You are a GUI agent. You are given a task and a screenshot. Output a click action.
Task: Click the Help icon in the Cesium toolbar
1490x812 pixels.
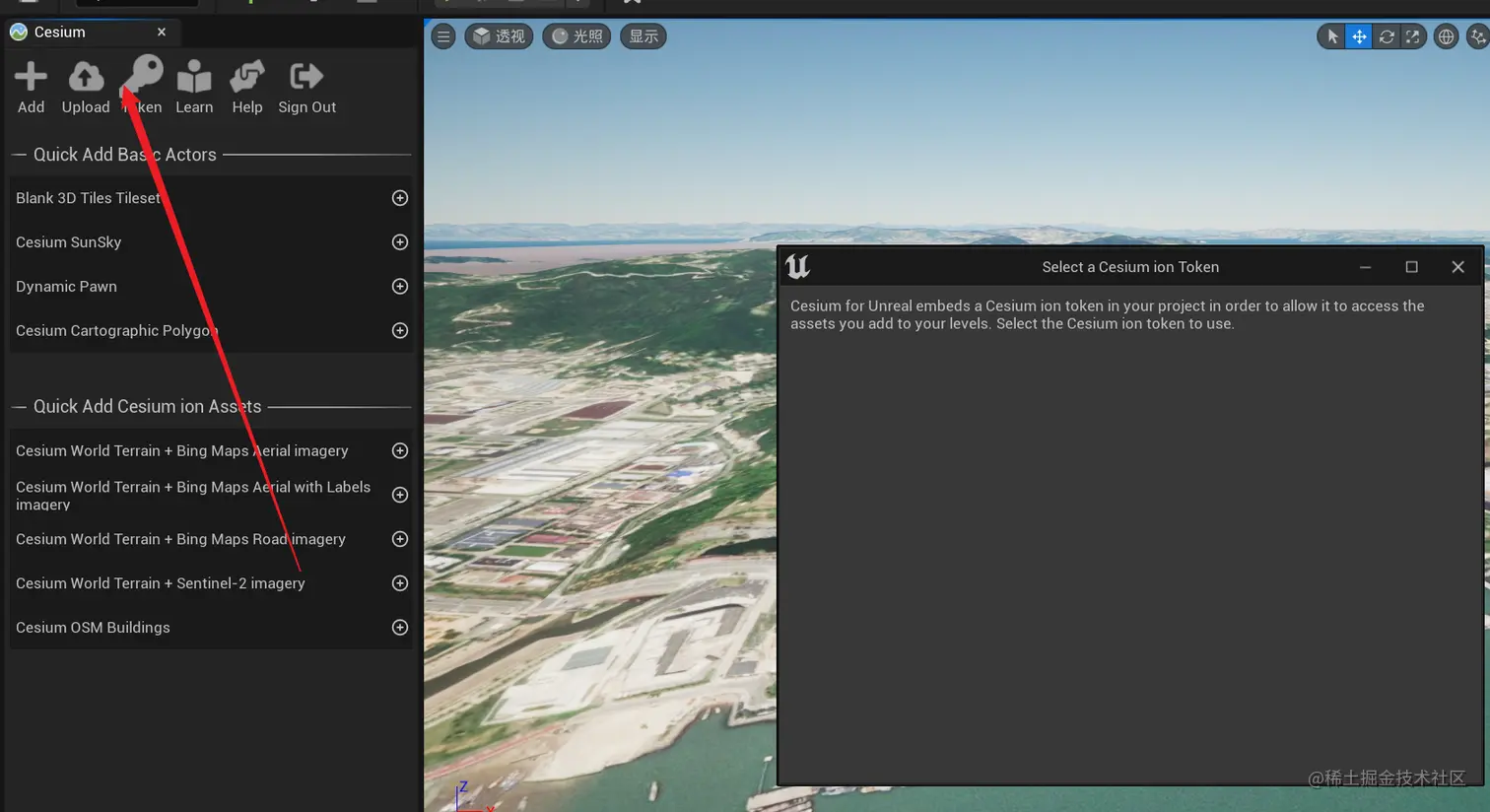click(247, 76)
